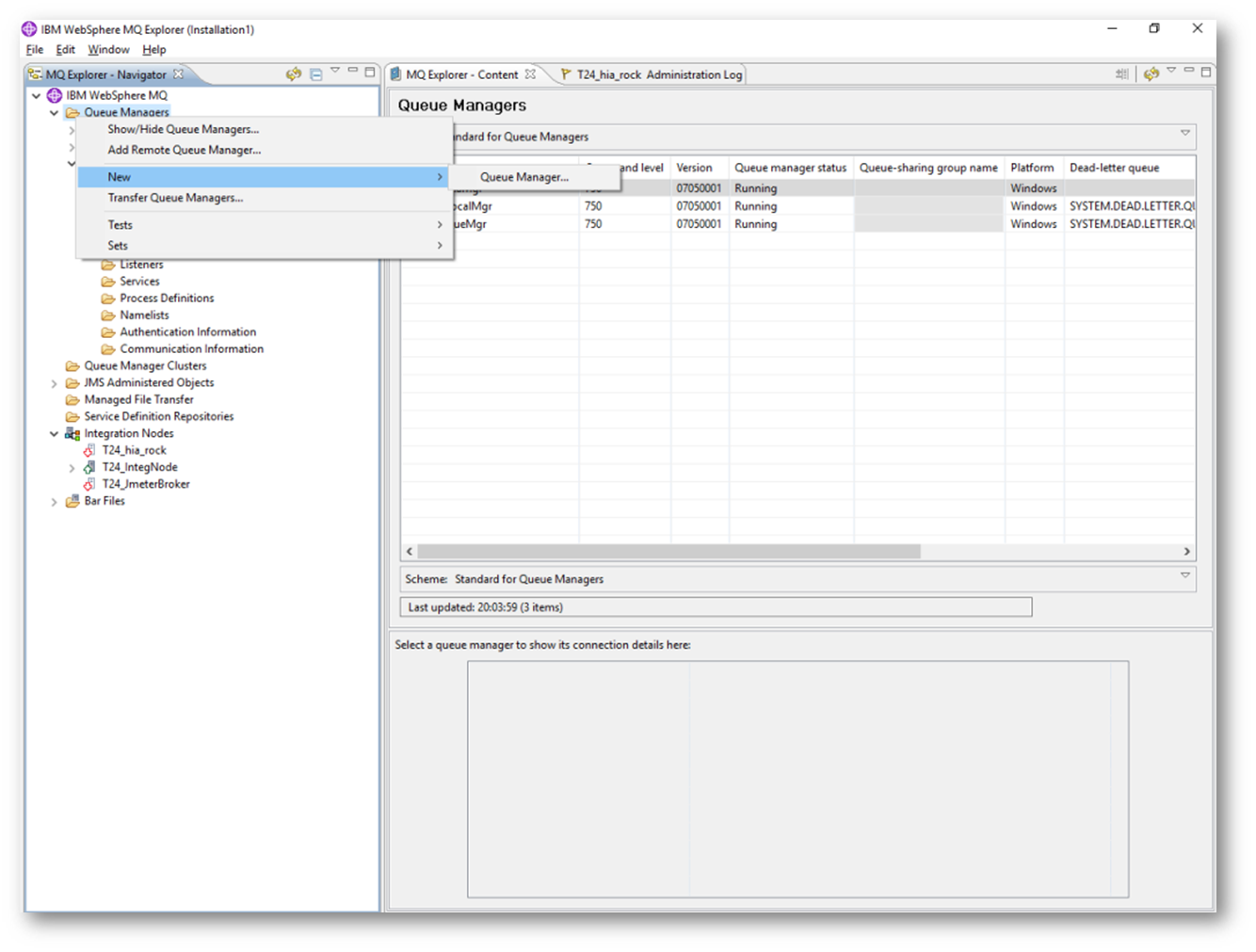Viewport: 1256px width, 952px height.
Task: Click the Queue manager status column header
Action: [790, 168]
